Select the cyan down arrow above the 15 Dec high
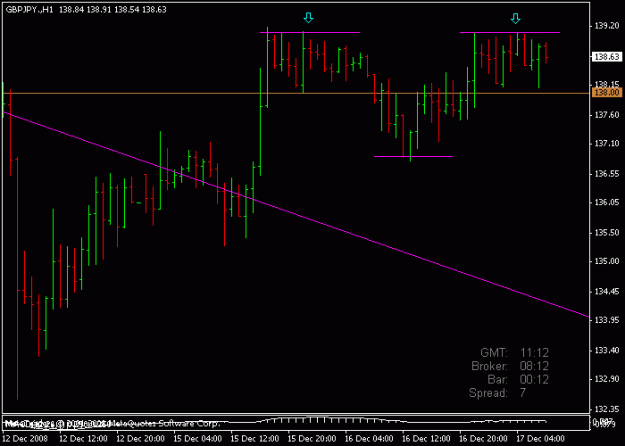This screenshot has width=625, height=446. point(308,18)
